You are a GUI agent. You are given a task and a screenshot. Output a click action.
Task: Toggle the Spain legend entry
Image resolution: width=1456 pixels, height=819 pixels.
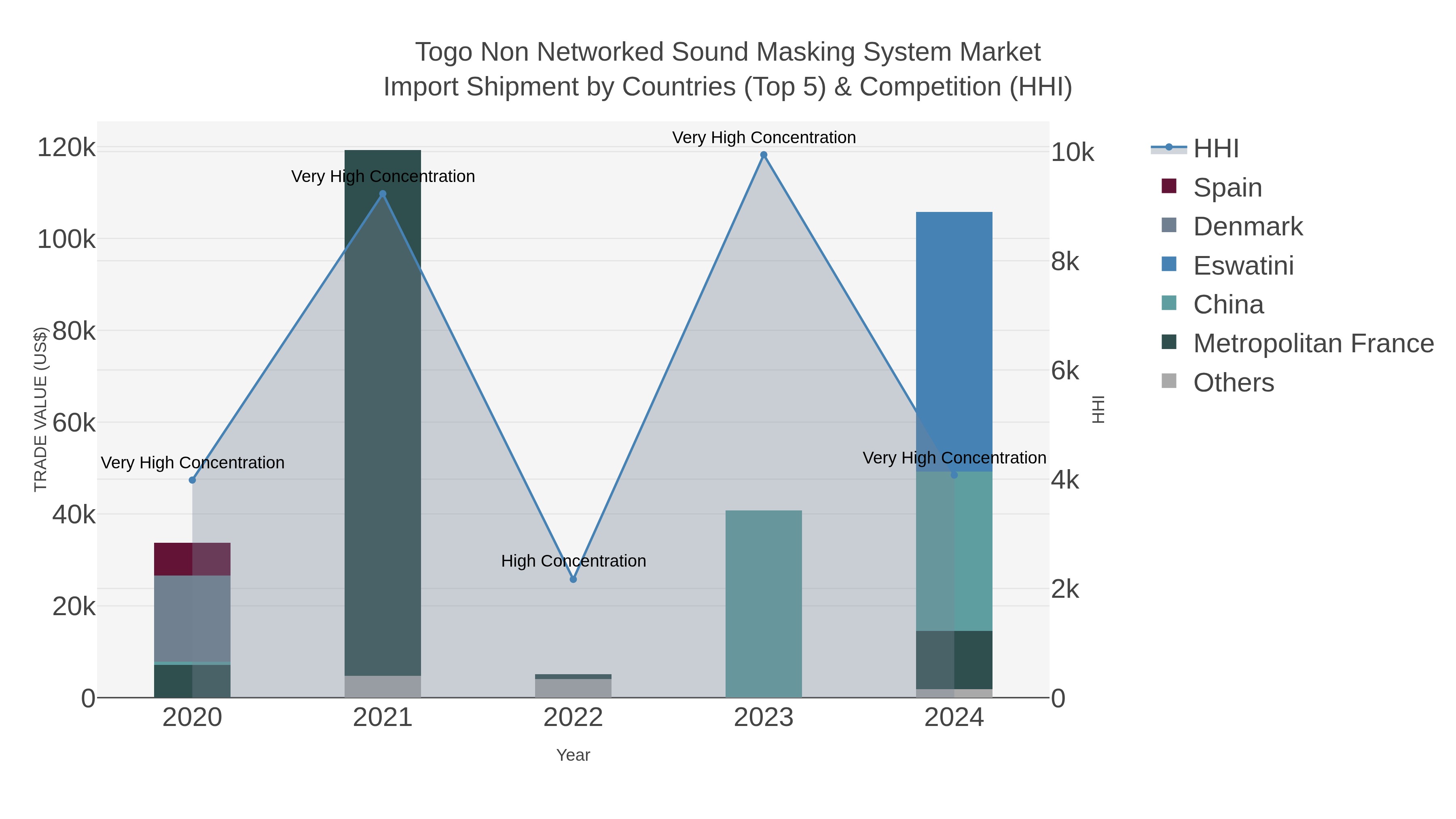coord(1211,187)
